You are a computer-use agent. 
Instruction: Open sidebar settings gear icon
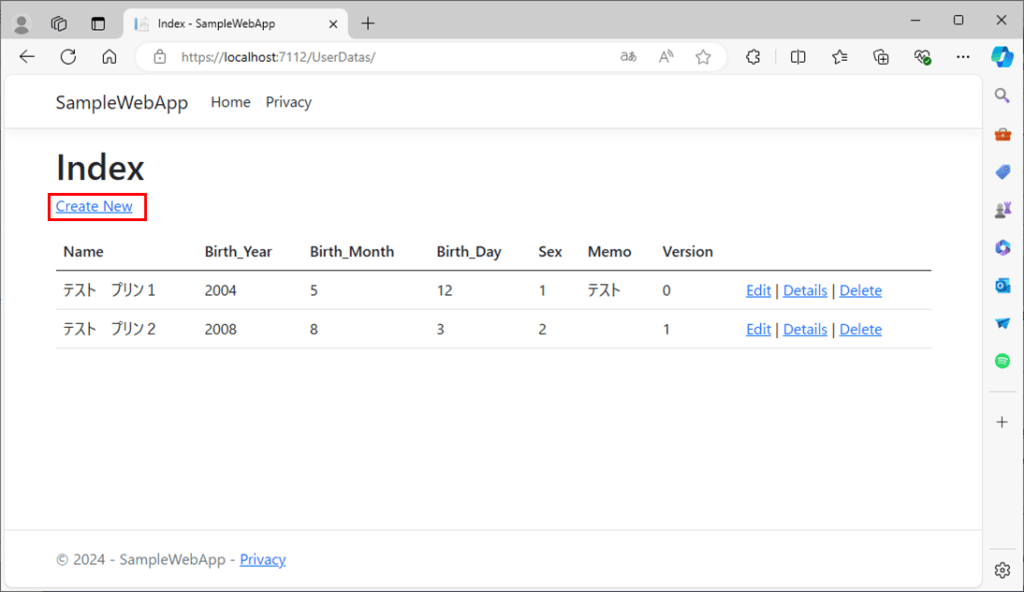1002,570
